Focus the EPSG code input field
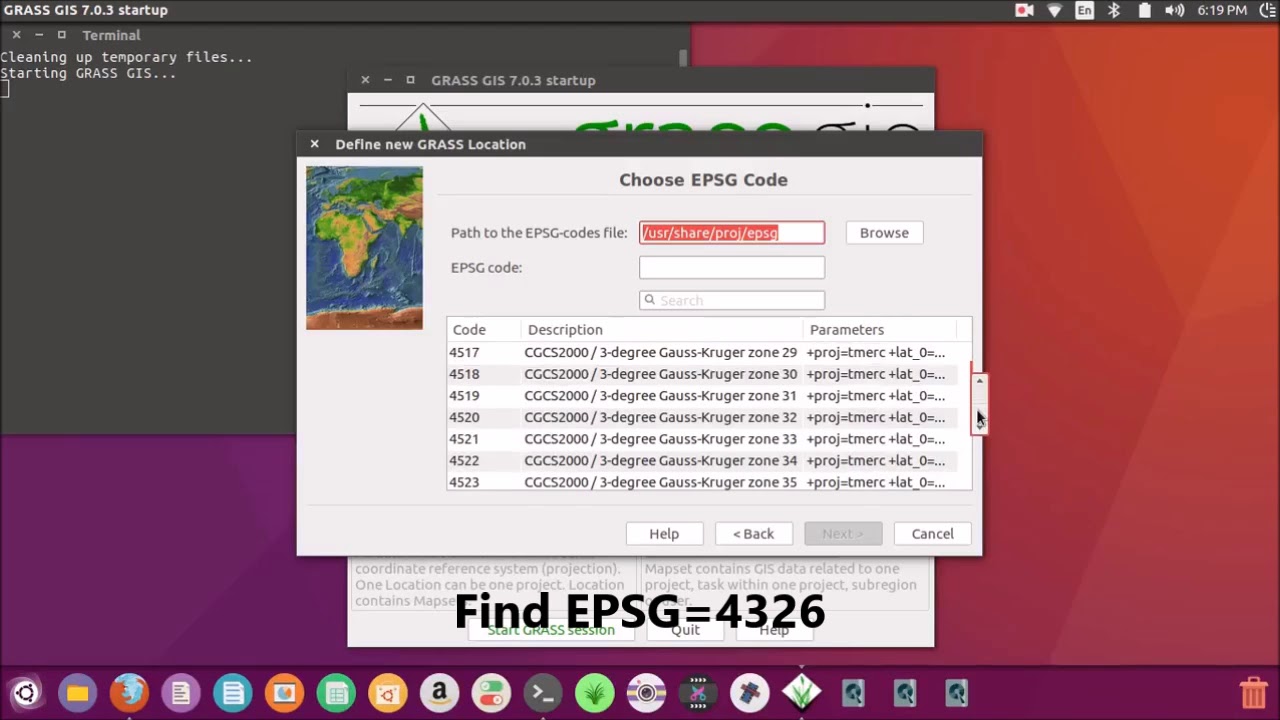This screenshot has height=720, width=1280. tap(732, 268)
